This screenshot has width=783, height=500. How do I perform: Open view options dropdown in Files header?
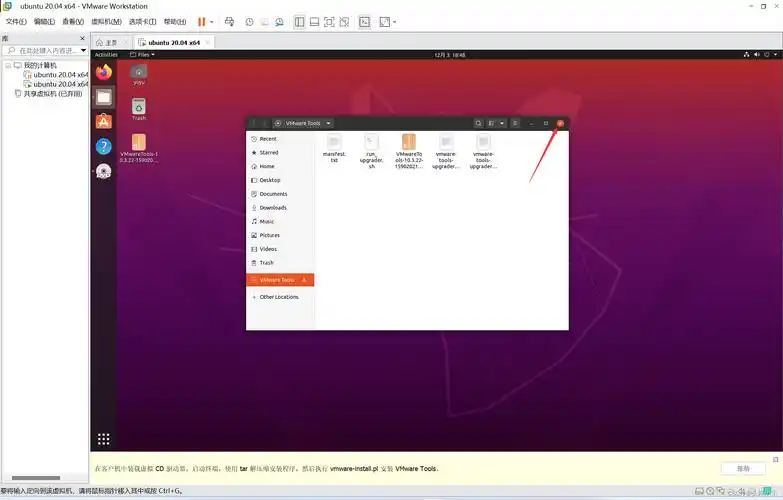pyautogui.click(x=502, y=123)
